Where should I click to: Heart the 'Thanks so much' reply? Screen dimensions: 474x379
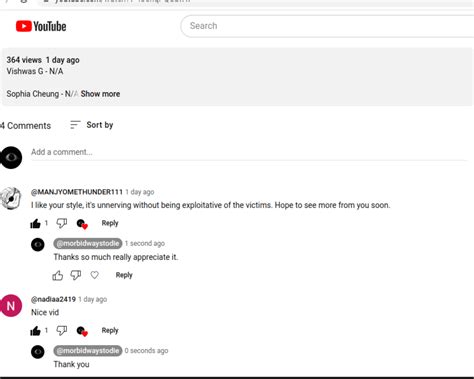(x=95, y=275)
